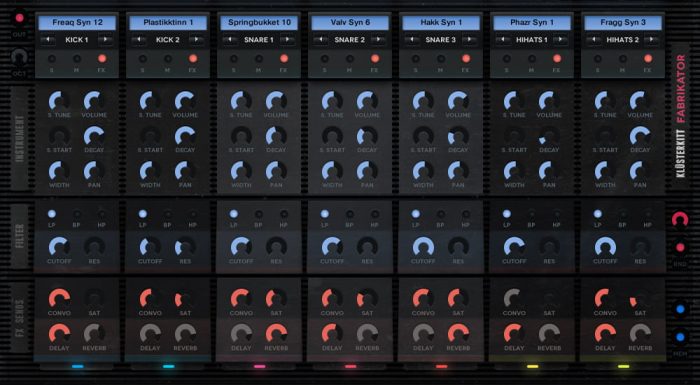Image resolution: width=700 pixels, height=385 pixels.
Task: Click the red OUT indicator at top left
Action: [19, 19]
